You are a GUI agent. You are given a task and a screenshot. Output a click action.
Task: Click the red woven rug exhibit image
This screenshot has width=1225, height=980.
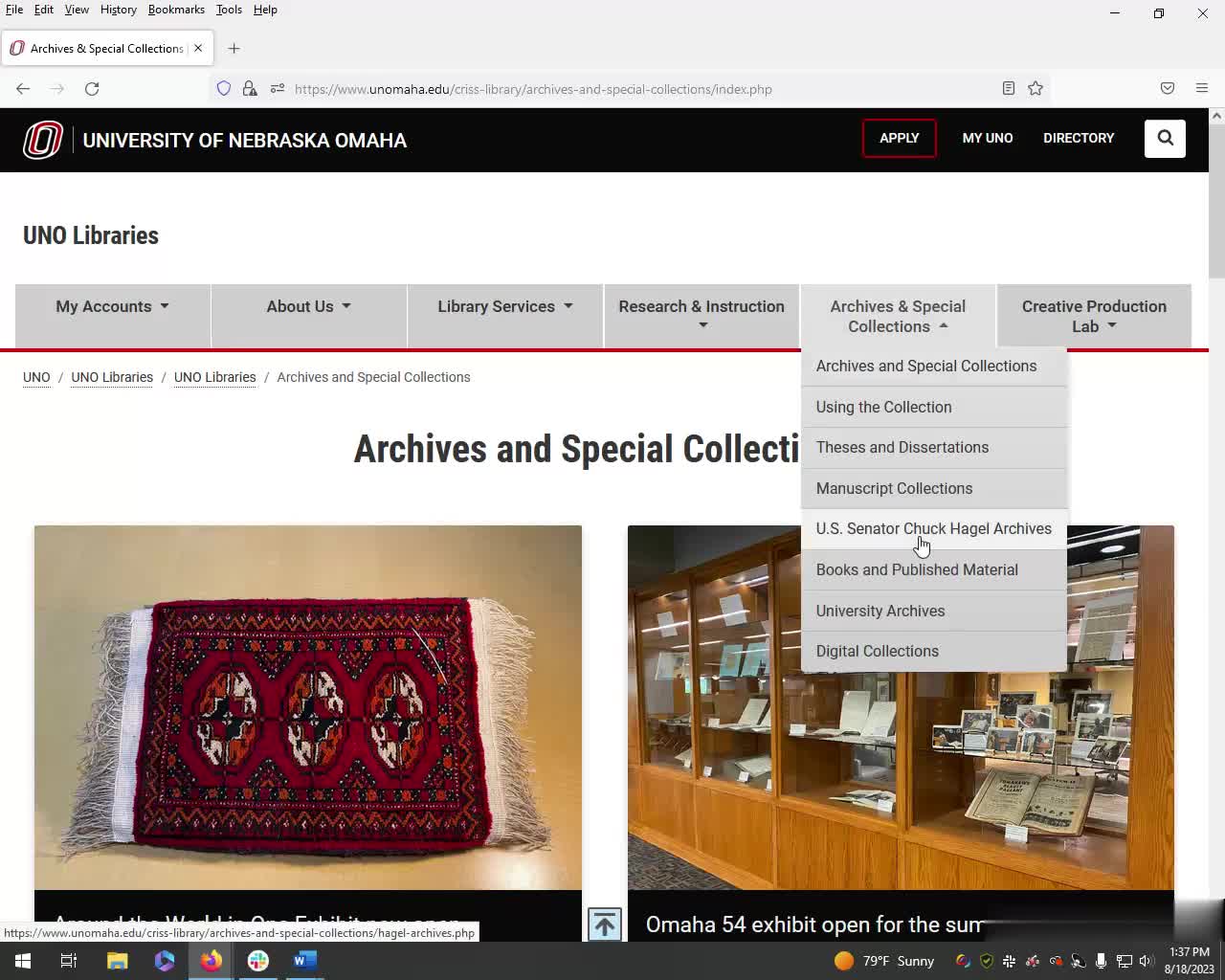point(308,707)
